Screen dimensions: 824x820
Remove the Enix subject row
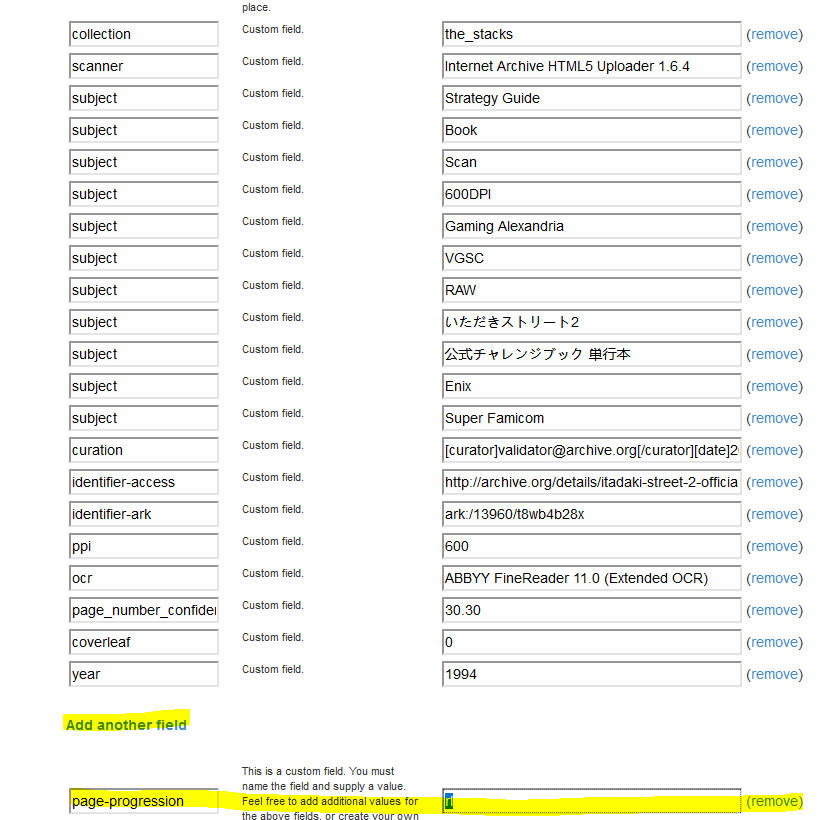[775, 386]
